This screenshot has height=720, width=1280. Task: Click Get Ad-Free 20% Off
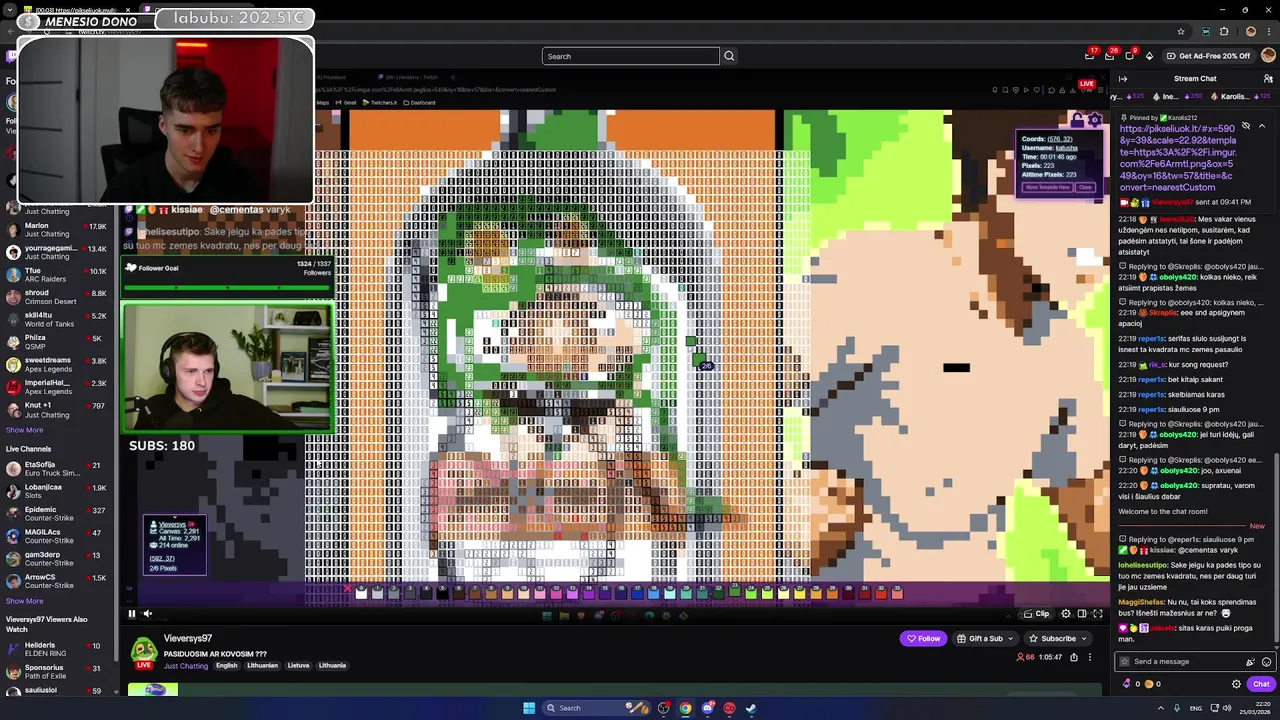[1207, 56]
